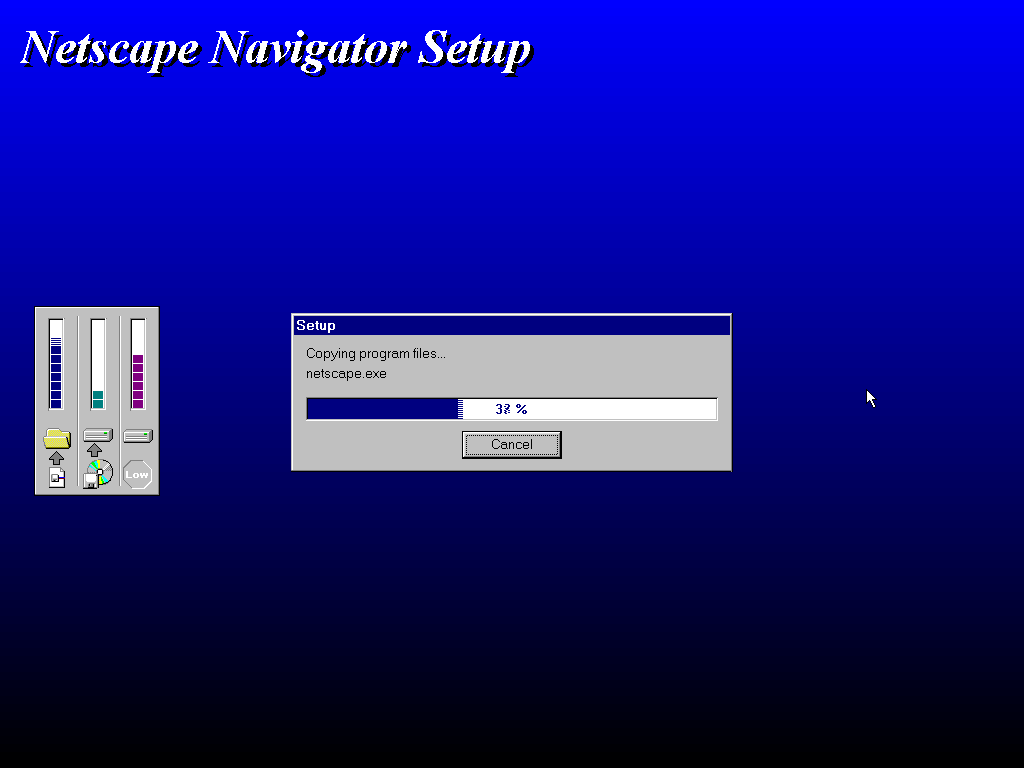The width and height of the screenshot is (1024, 768).
Task: Click the teal media progress gauge
Action: 98,364
